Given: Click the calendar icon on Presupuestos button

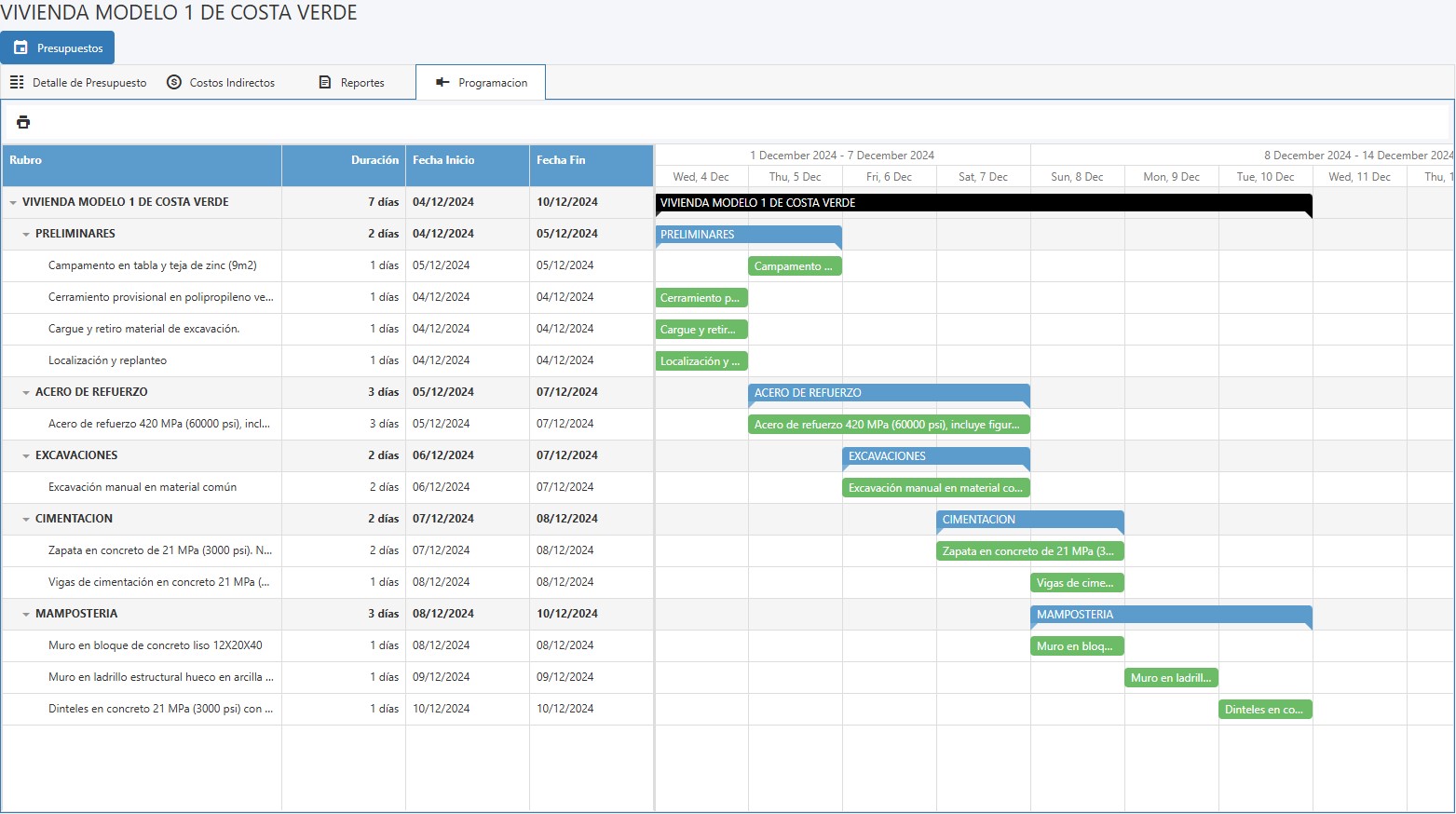Looking at the screenshot, I should tap(20, 47).
